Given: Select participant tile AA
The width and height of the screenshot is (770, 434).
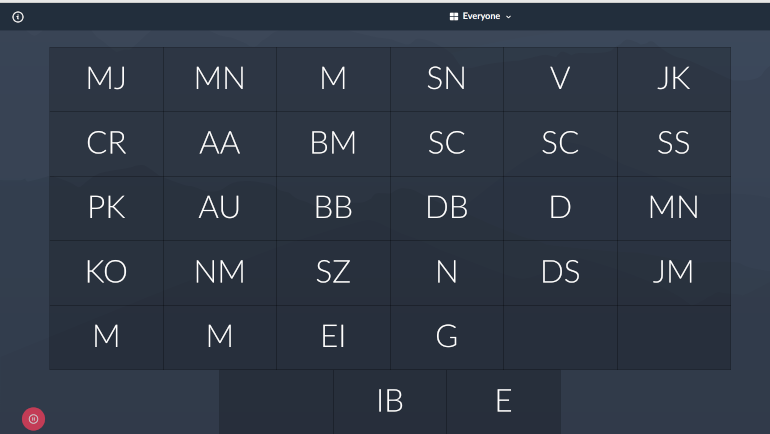Looking at the screenshot, I should (x=220, y=144).
